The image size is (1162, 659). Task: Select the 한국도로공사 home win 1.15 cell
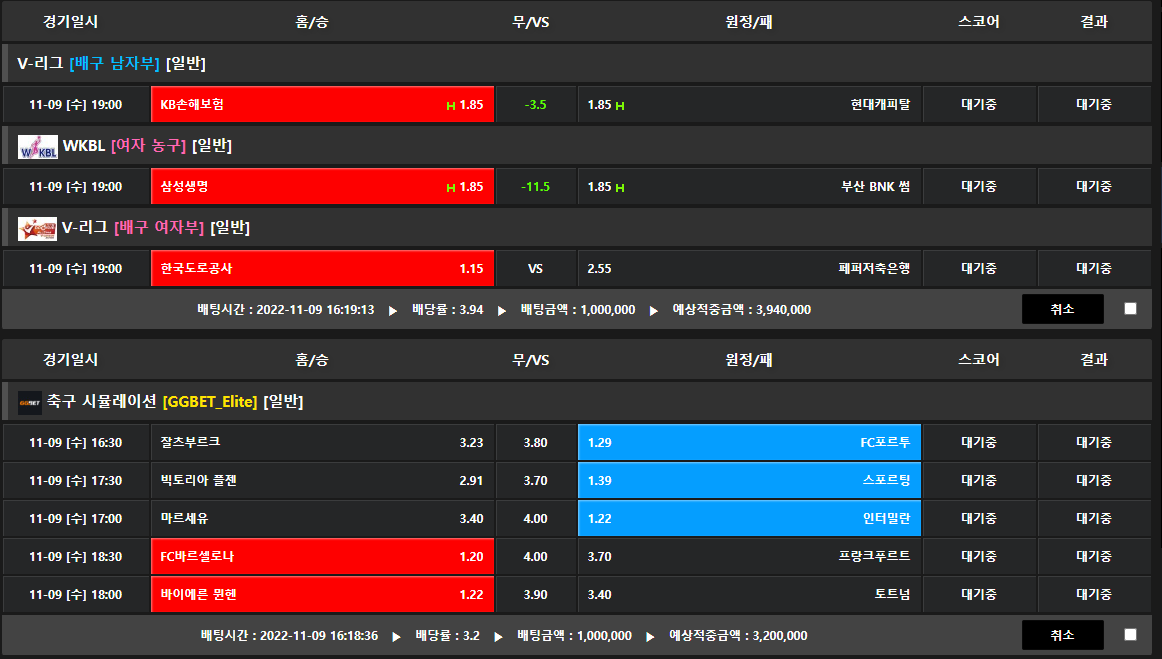(322, 269)
